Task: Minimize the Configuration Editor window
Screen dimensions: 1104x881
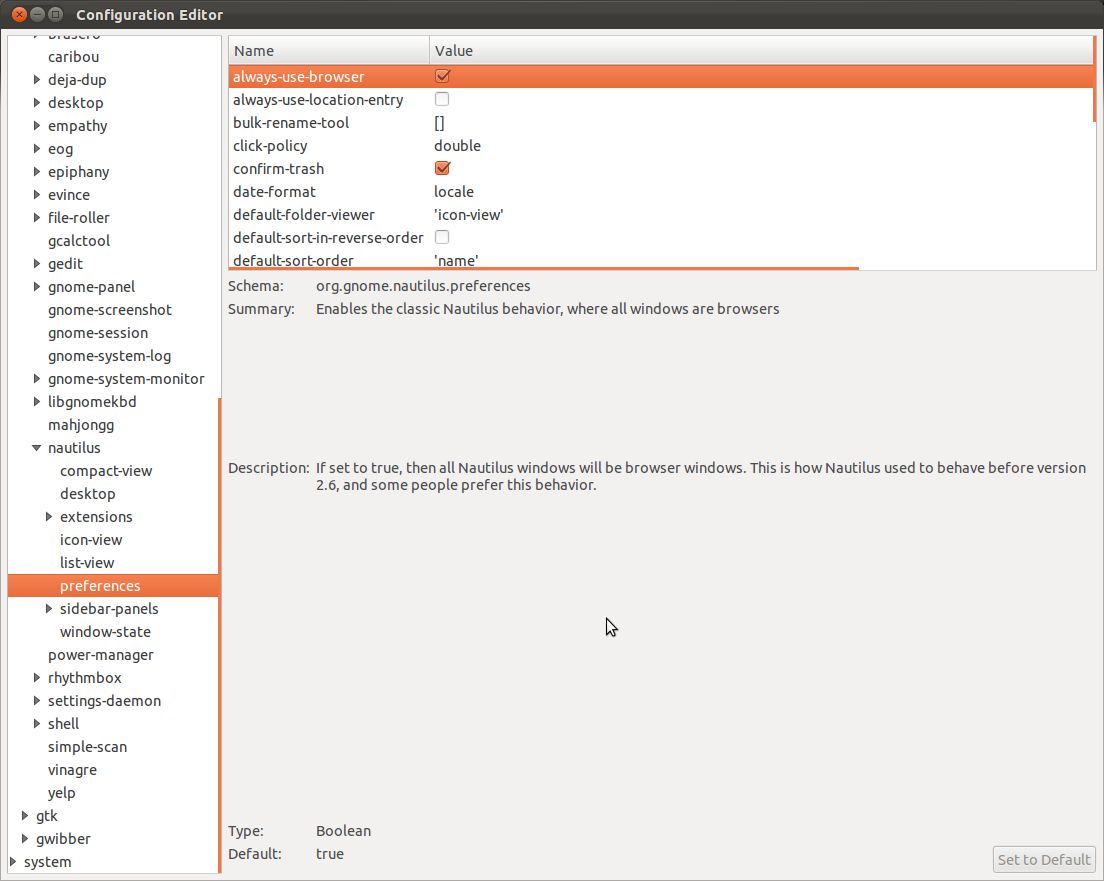Action: click(x=37, y=14)
